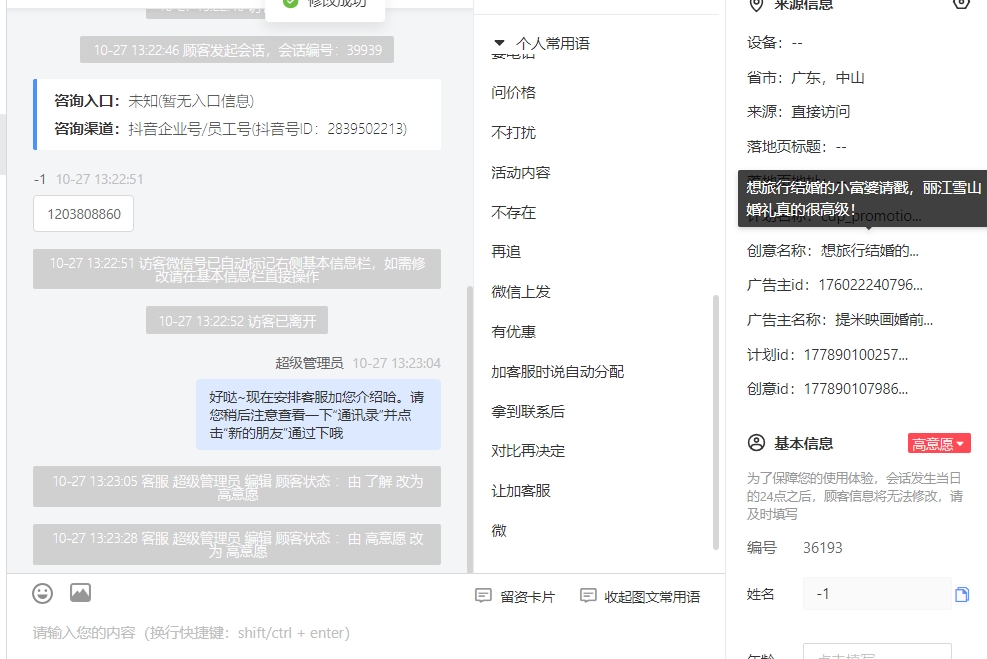
Task: Click the message input box
Action: click(x=365, y=633)
